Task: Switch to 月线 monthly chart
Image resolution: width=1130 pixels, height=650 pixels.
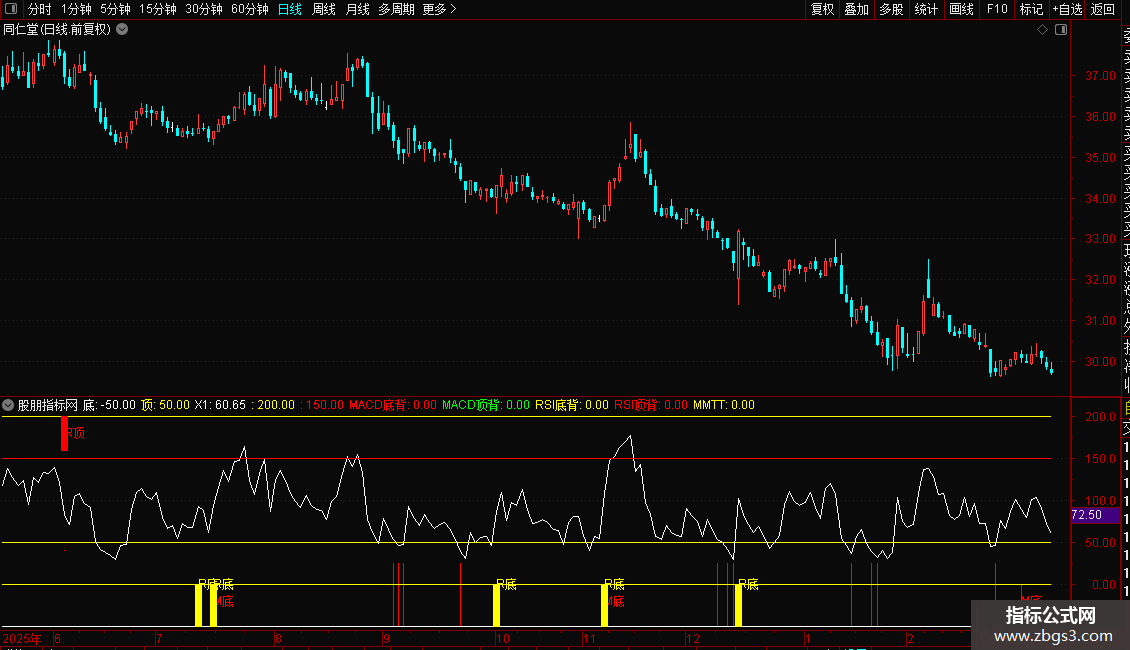Action: click(x=357, y=9)
